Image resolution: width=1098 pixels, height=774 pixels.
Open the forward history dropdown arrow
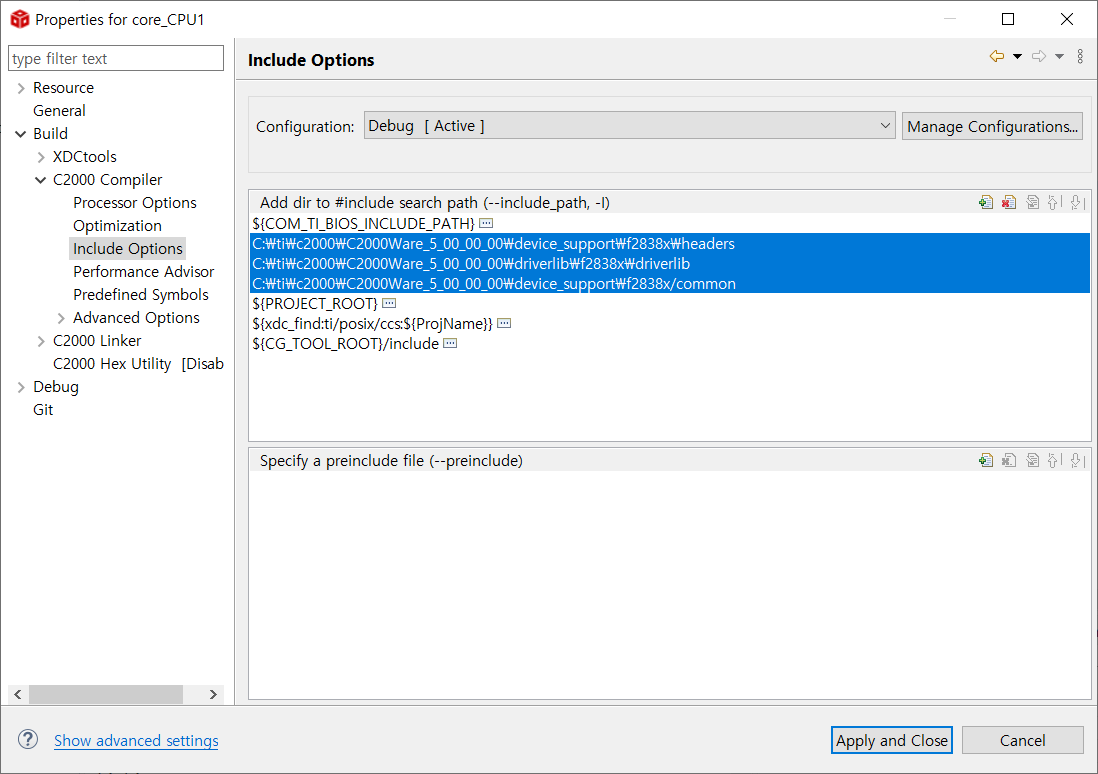[1059, 56]
